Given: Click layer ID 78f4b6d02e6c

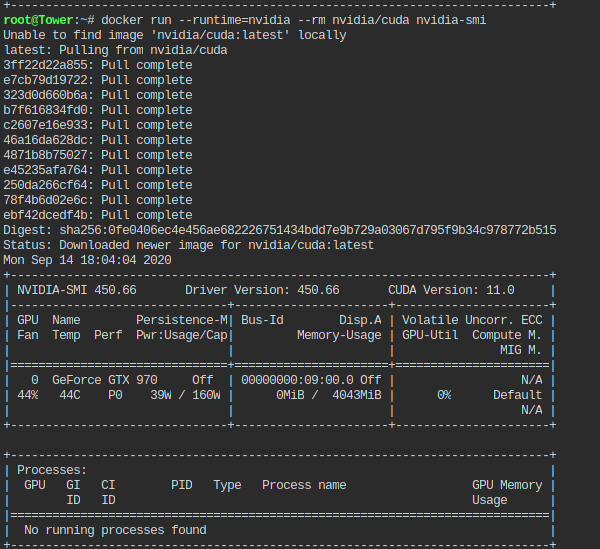Looking at the screenshot, I should (45, 200).
